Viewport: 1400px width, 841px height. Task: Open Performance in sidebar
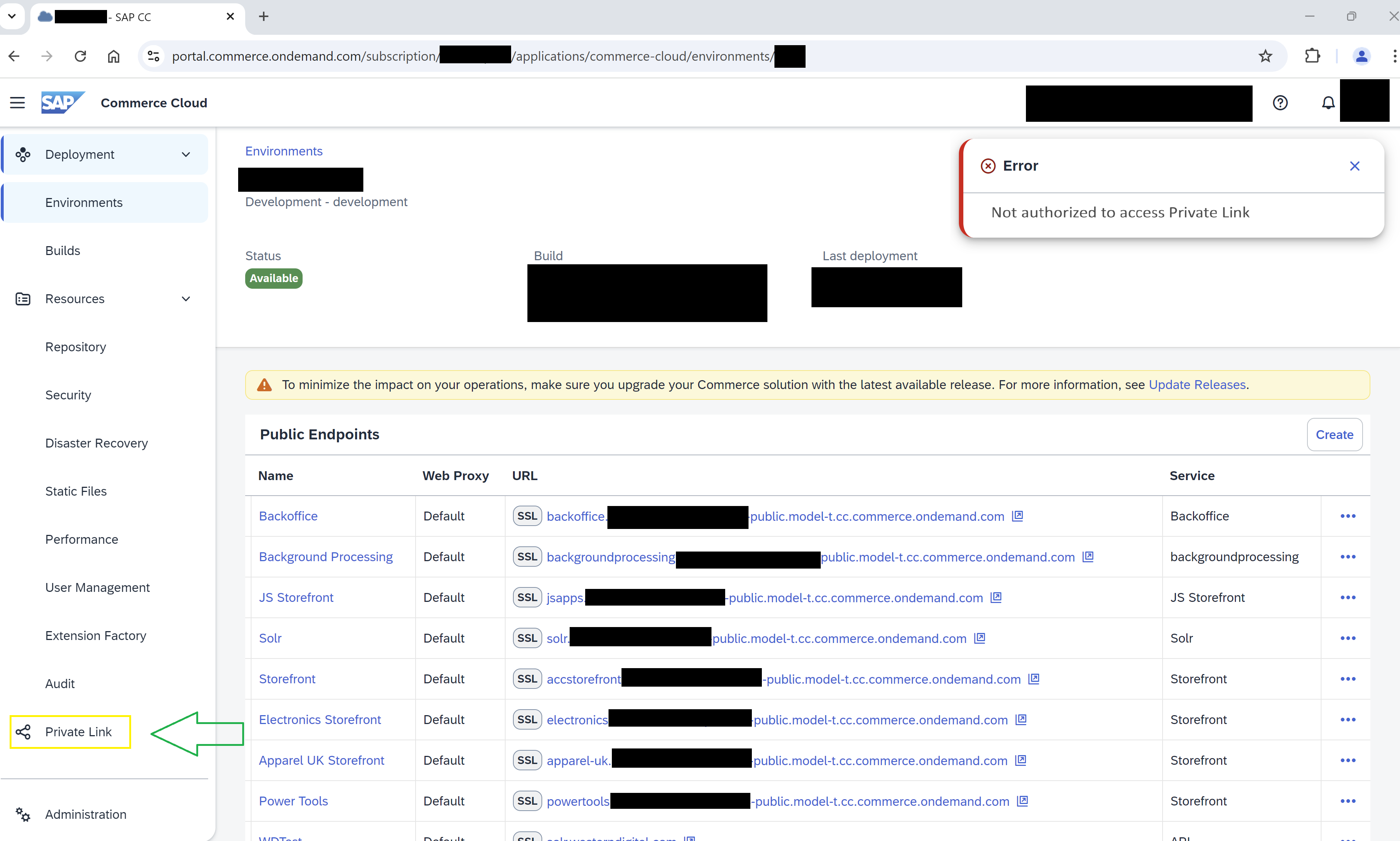click(x=81, y=540)
